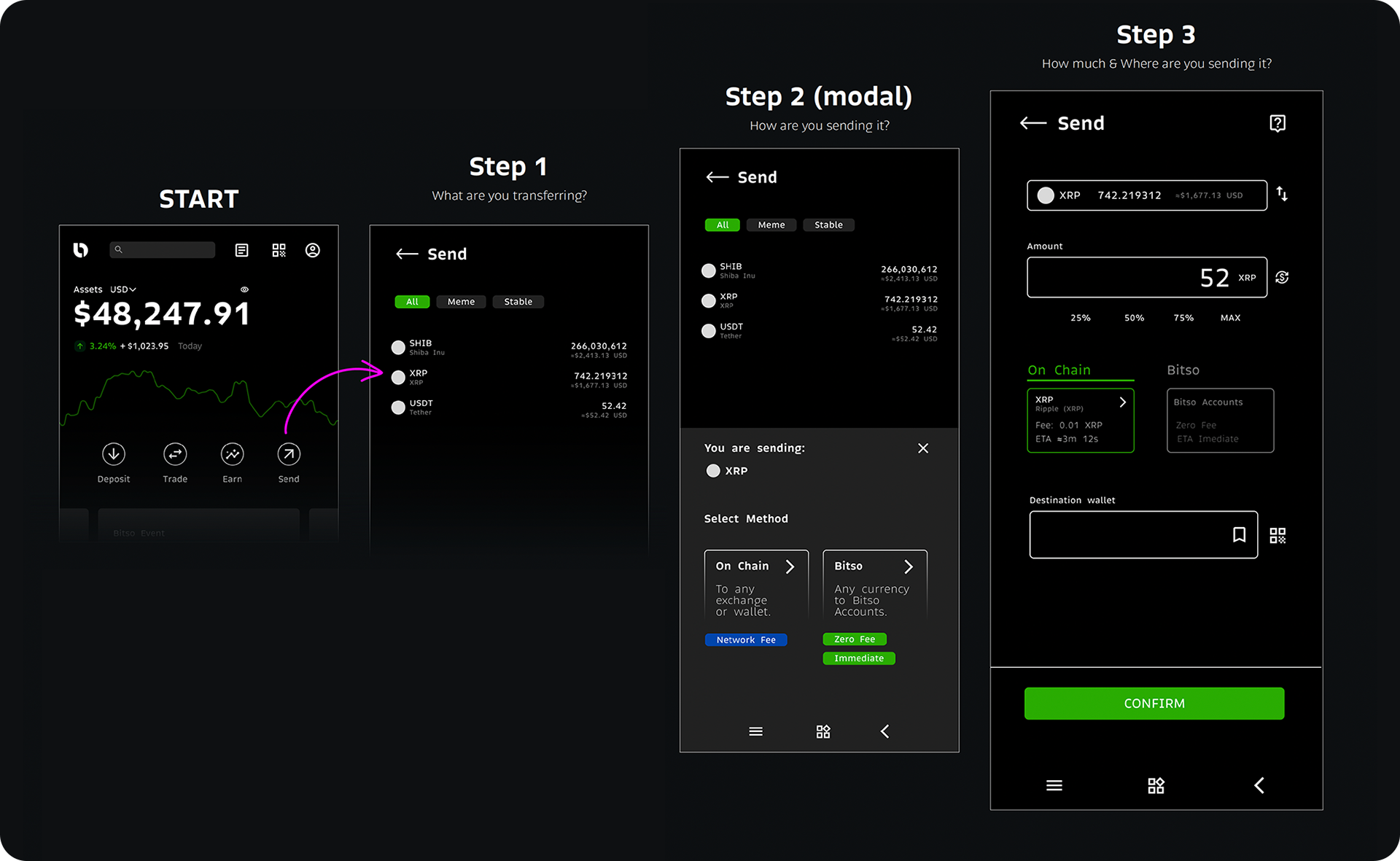Choose the XRP asset row in Step 2

(x=820, y=301)
